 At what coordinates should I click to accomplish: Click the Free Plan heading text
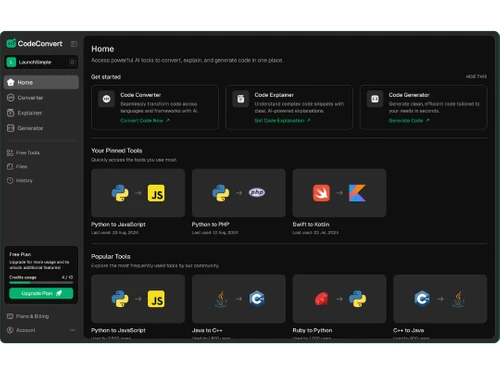(20, 254)
